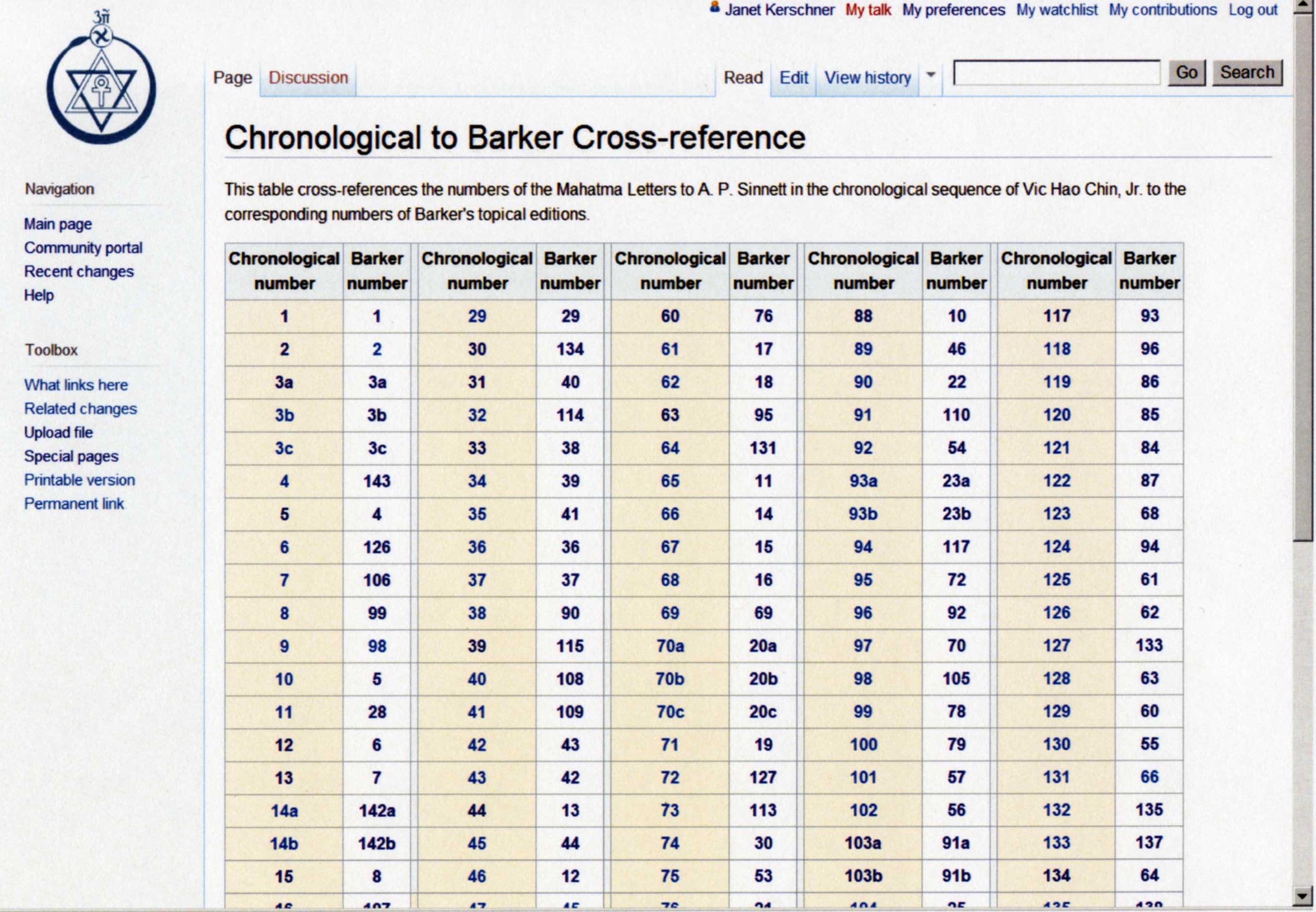The image size is (1316, 912).
Task: Open Barker number 110 link
Action: tap(956, 415)
